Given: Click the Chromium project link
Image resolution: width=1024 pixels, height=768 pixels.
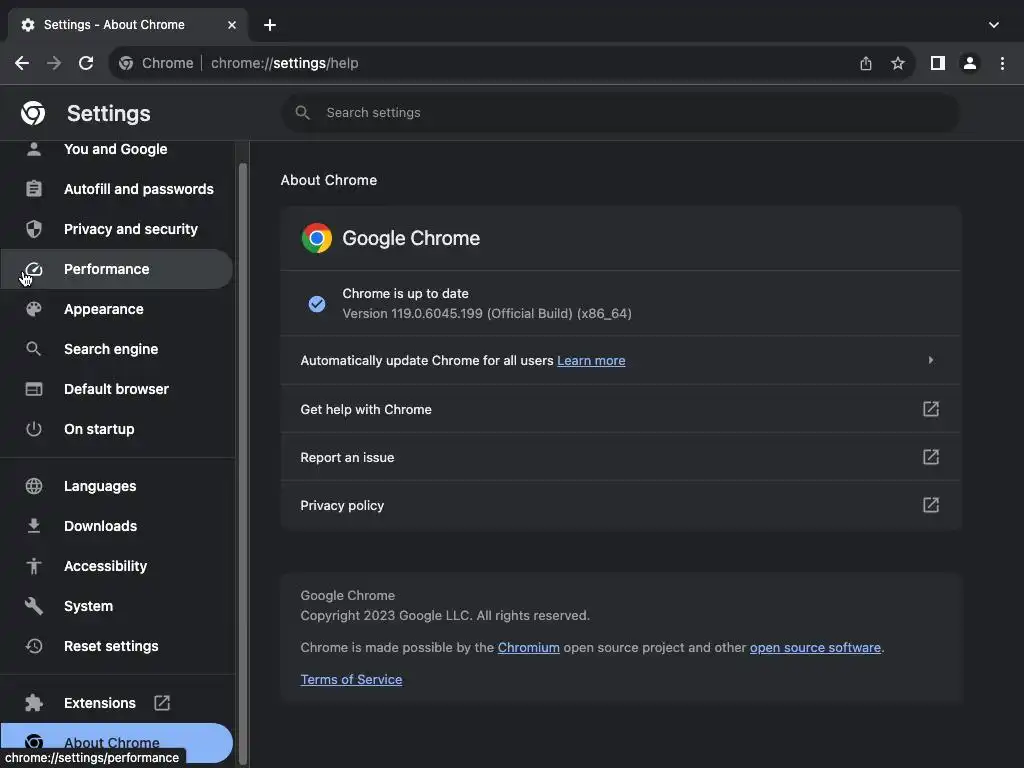Looking at the screenshot, I should click(x=528, y=647).
